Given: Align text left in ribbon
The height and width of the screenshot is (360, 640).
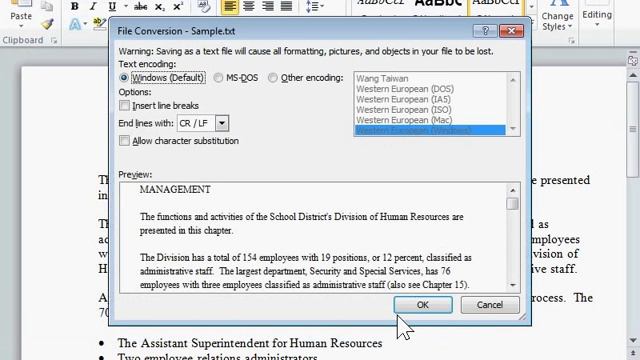Looking at the screenshot, I should tap(230, 6).
